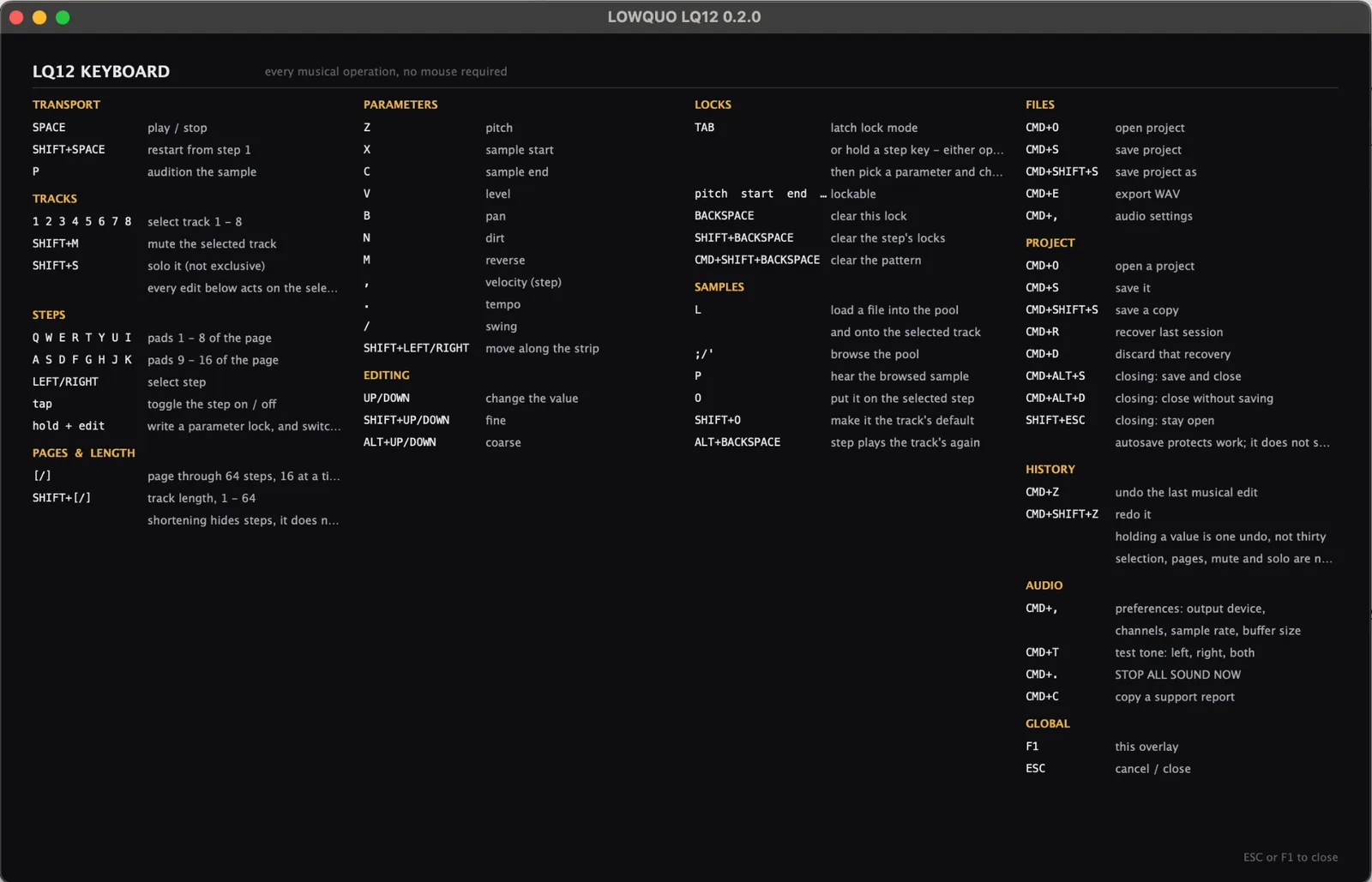Close the LOWQUO LQ12 window with red button
This screenshot has height=882, width=1372.
16,17
